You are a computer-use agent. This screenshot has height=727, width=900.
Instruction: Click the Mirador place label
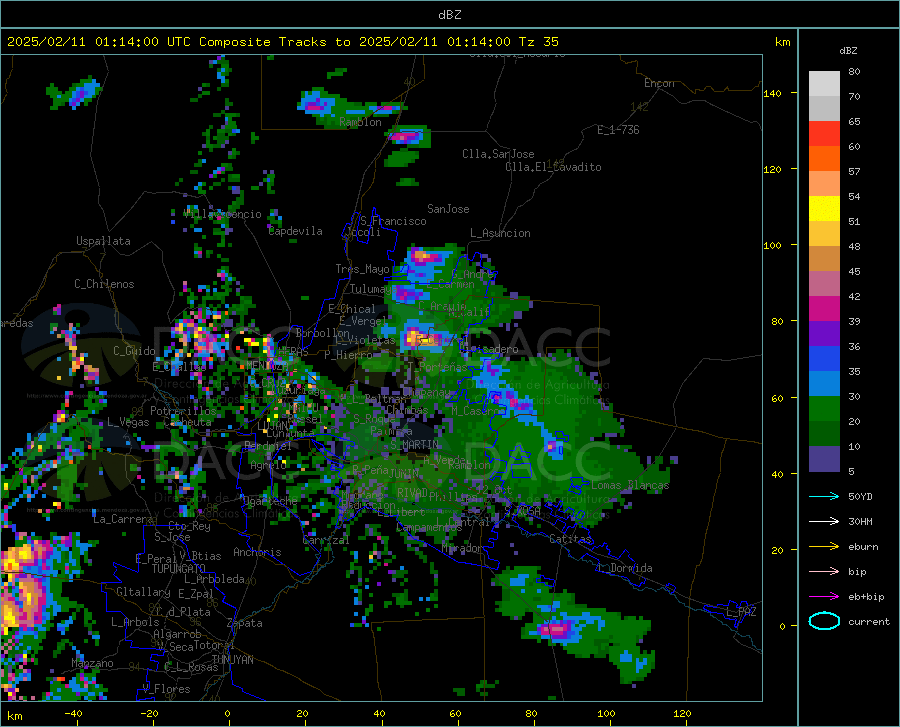click(x=462, y=549)
